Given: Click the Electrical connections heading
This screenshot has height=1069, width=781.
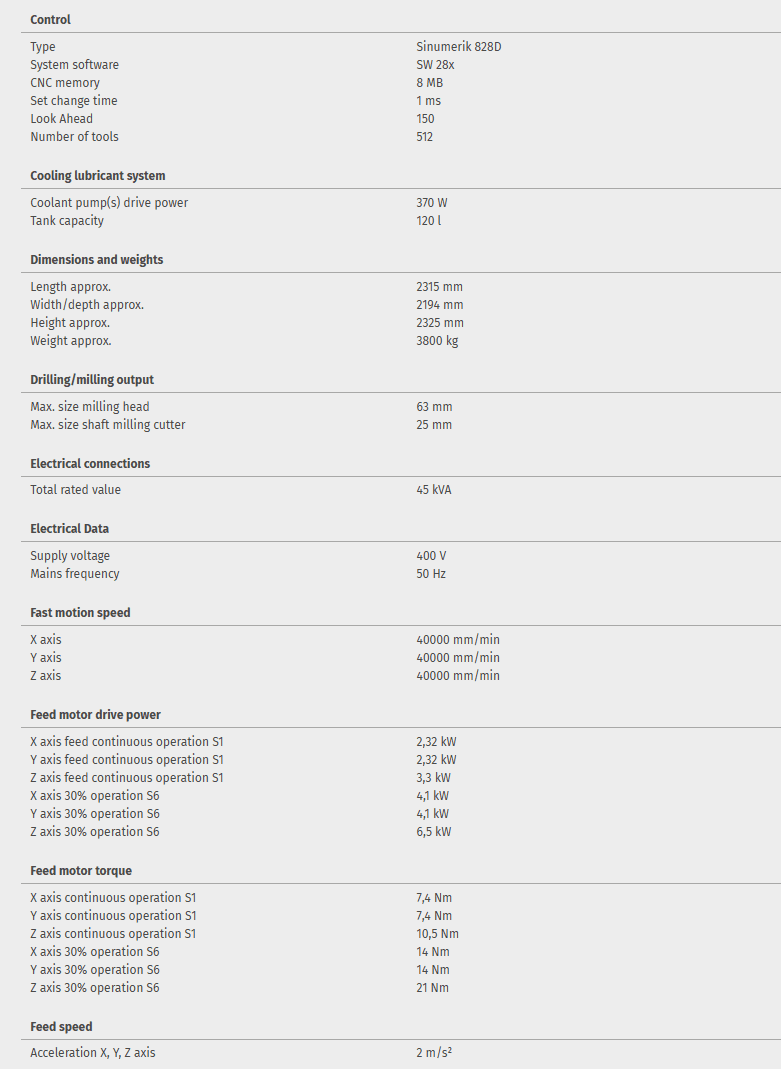Looking at the screenshot, I should coord(90,464).
